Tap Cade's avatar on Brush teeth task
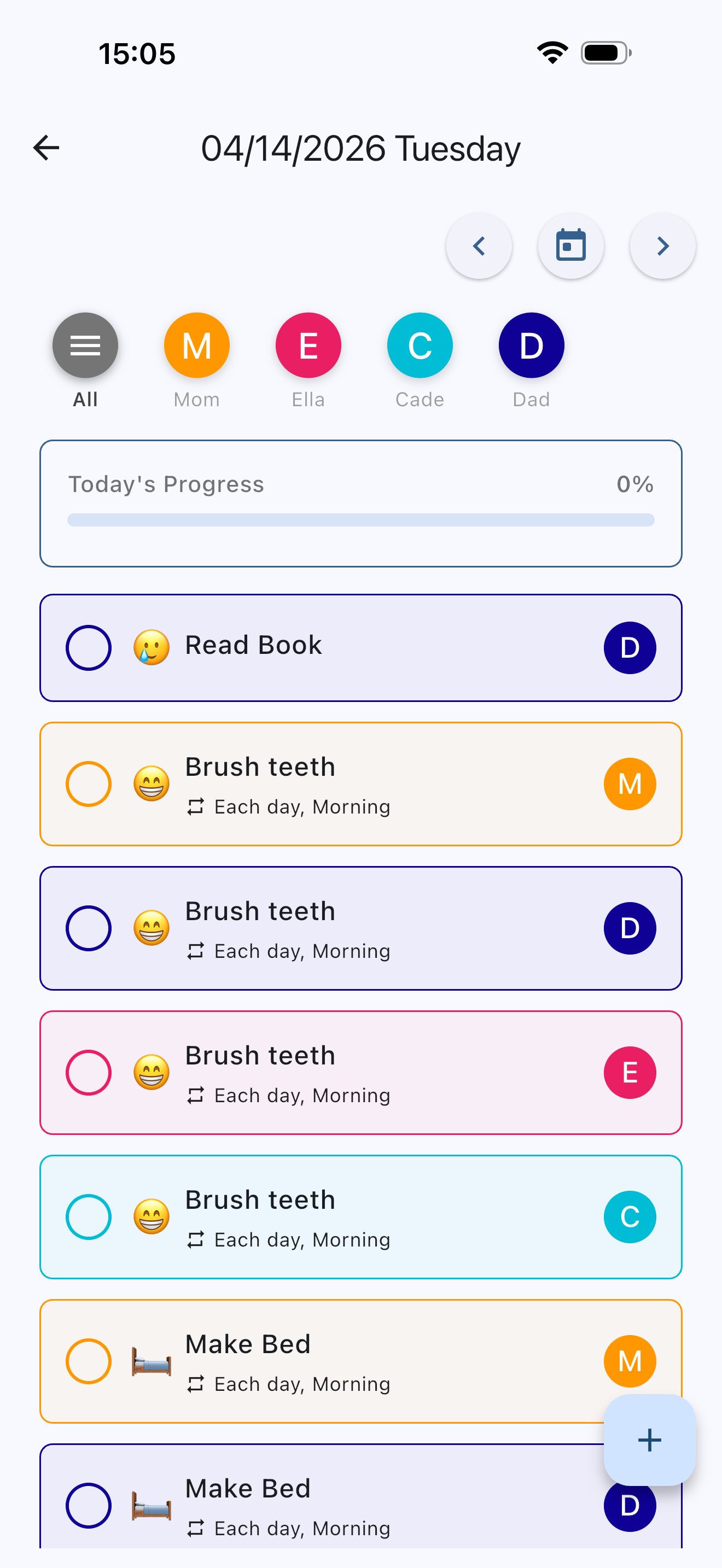The height and width of the screenshot is (1568, 722). coord(630,1217)
